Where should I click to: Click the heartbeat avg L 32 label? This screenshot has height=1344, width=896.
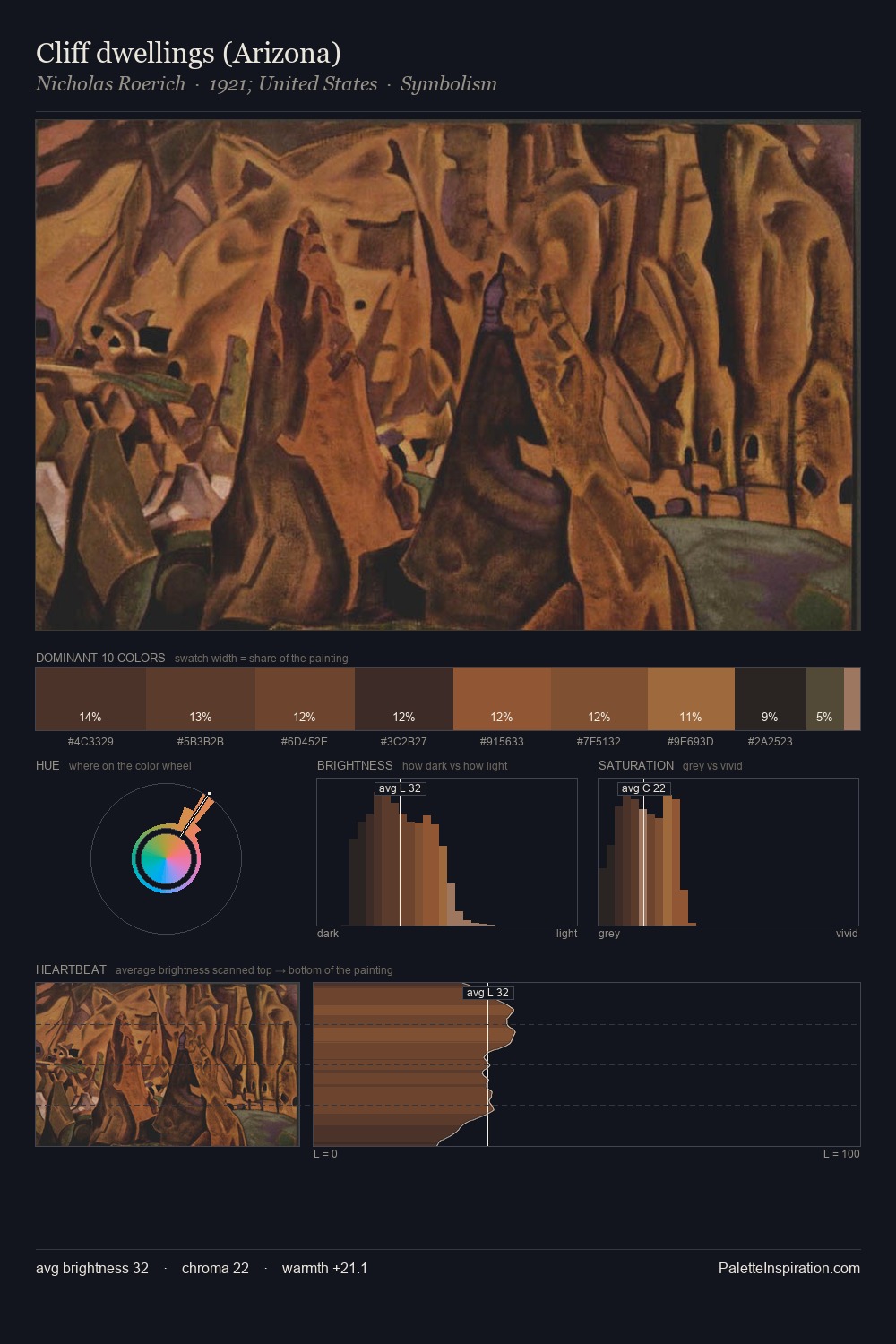487,993
